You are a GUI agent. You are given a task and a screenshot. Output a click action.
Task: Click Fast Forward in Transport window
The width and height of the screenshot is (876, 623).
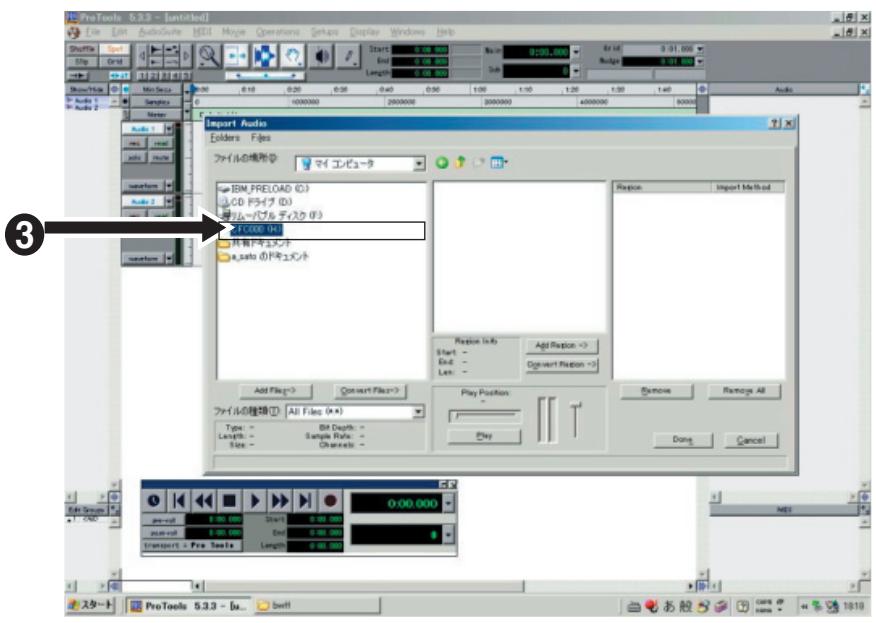click(280, 501)
